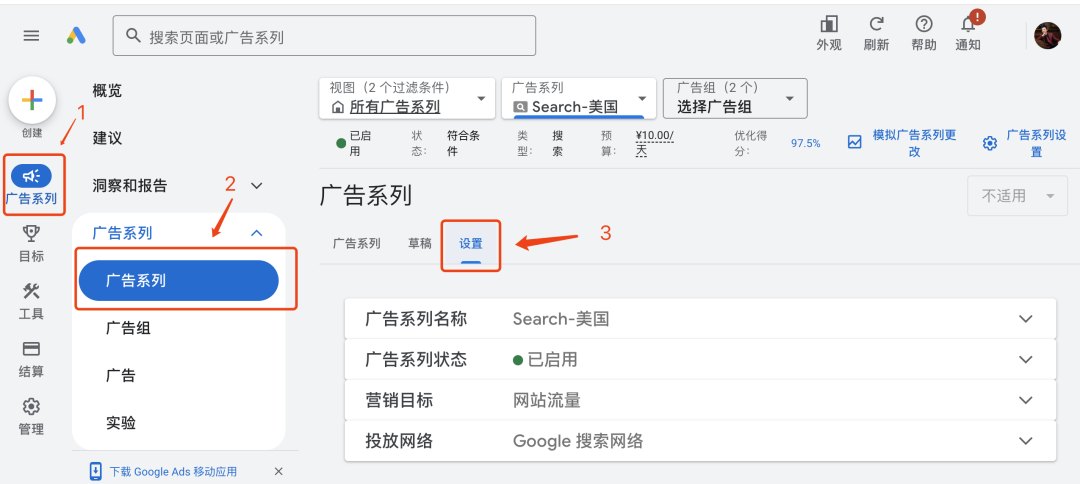The width and height of the screenshot is (1080, 484).
Task: Click the ¥10.00/天 budget value
Action: (x=654, y=143)
